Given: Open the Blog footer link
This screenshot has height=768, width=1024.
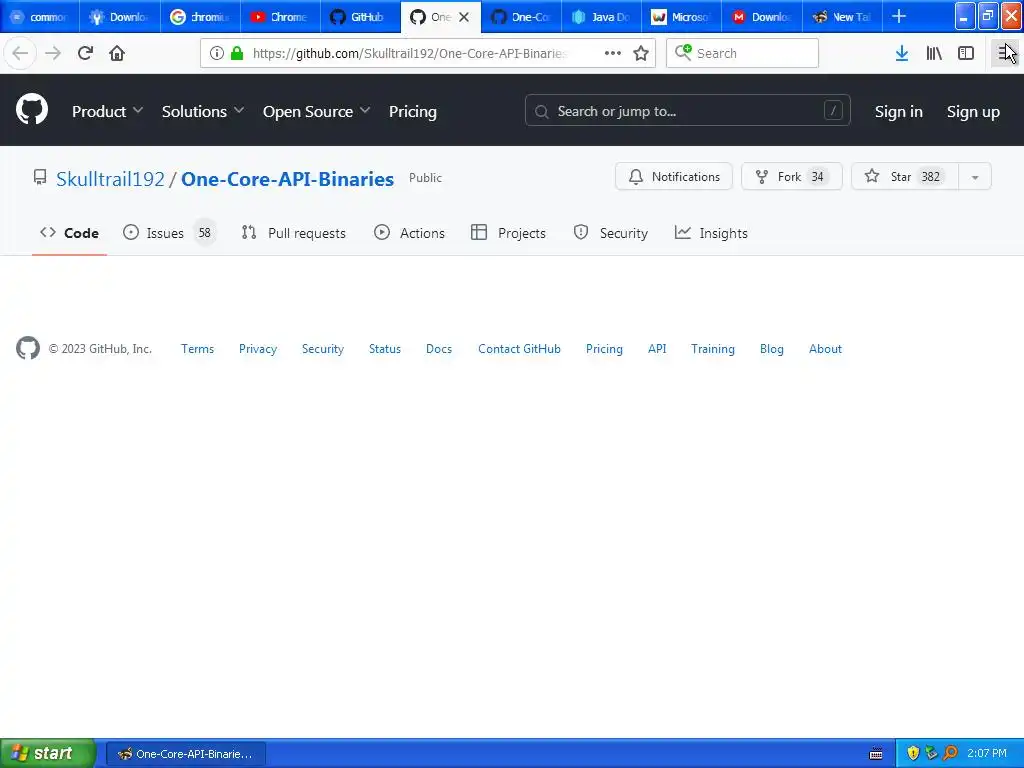Looking at the screenshot, I should click(x=771, y=349).
